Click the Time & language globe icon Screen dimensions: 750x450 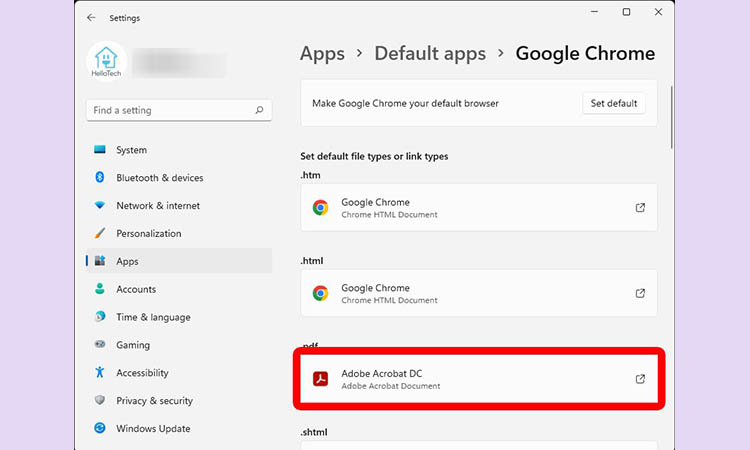point(99,316)
